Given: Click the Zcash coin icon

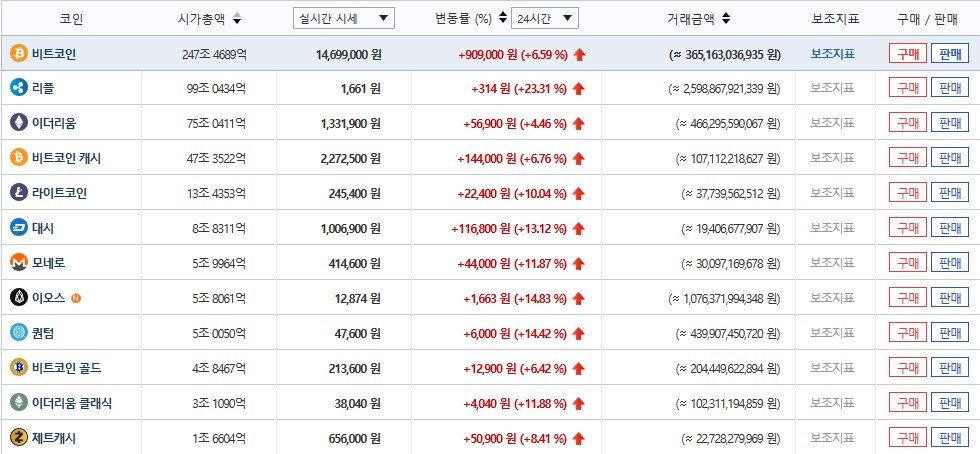Looking at the screenshot, I should [18, 437].
